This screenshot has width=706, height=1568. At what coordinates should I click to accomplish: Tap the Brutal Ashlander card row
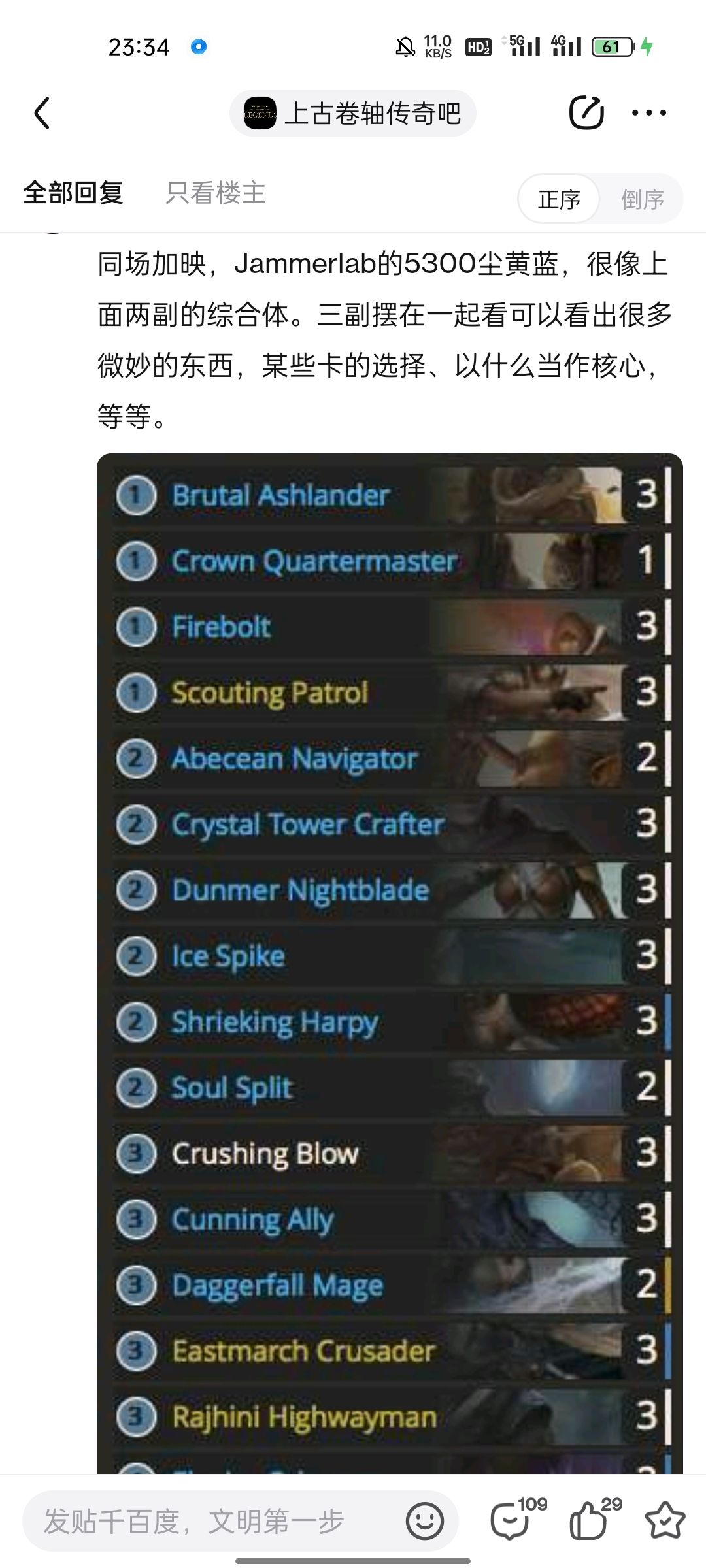click(x=392, y=495)
